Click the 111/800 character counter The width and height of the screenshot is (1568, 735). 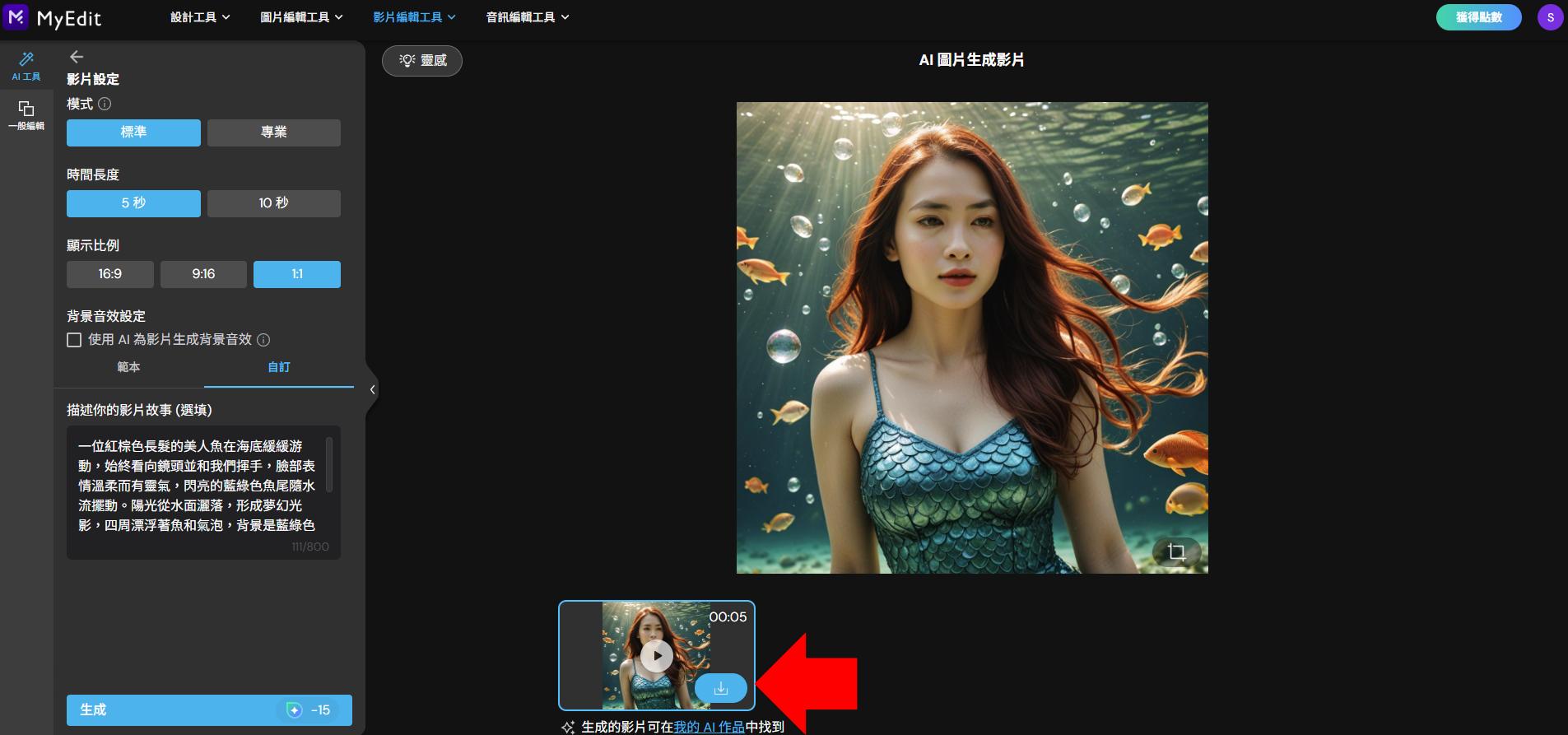click(x=310, y=547)
